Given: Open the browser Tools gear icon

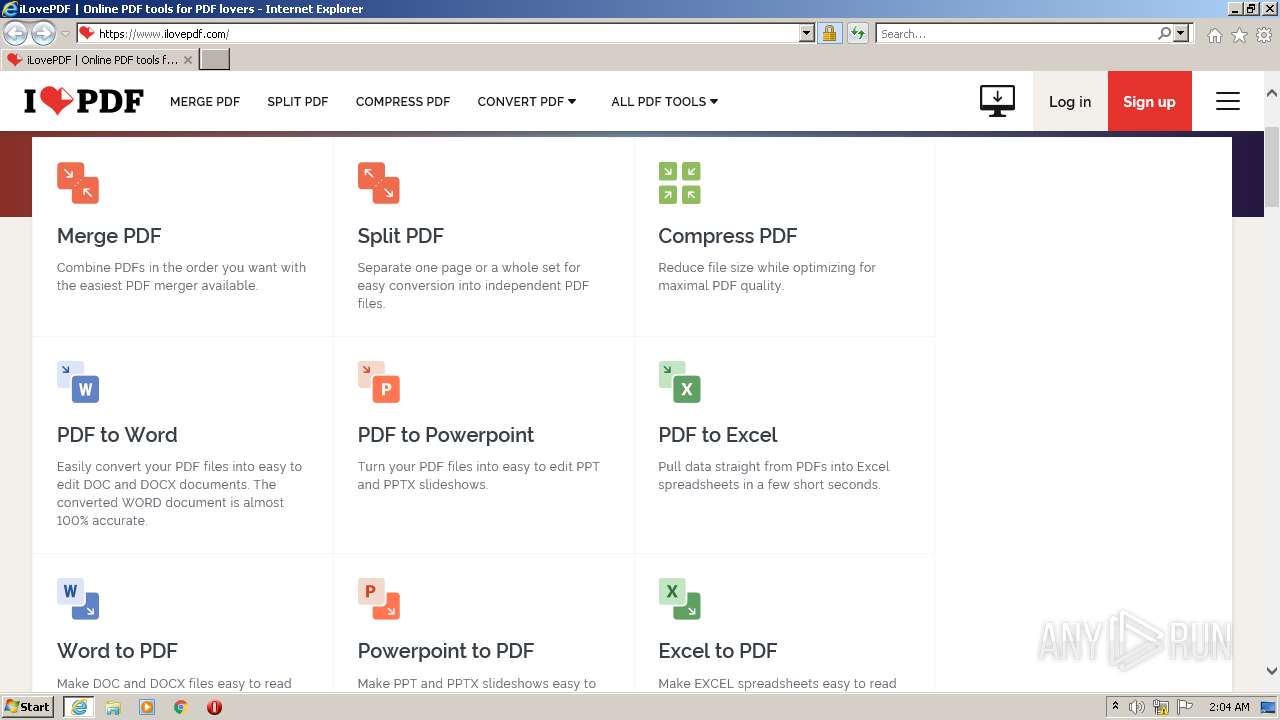Looking at the screenshot, I should (1264, 35).
